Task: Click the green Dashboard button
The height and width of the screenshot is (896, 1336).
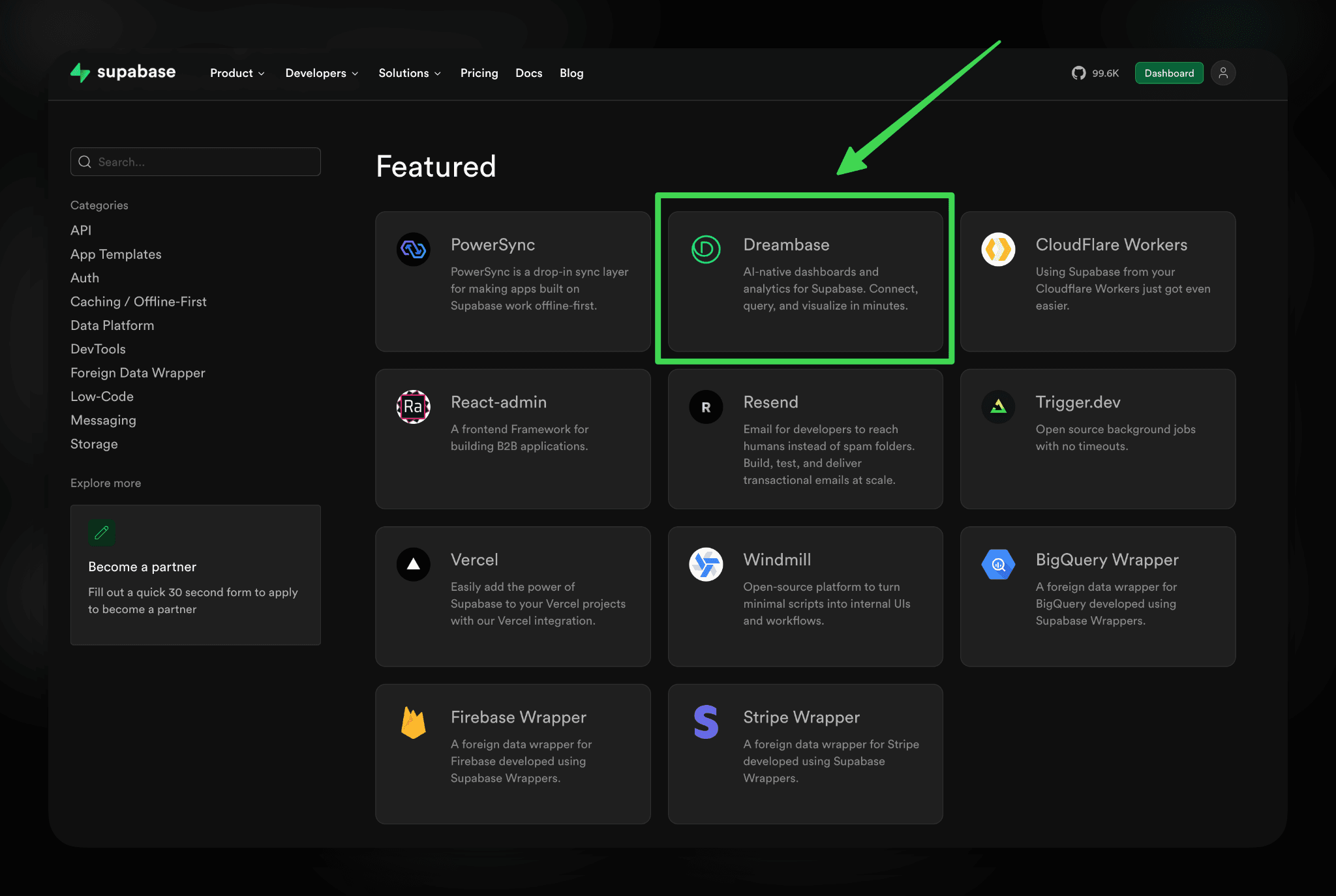Action: point(1168,73)
